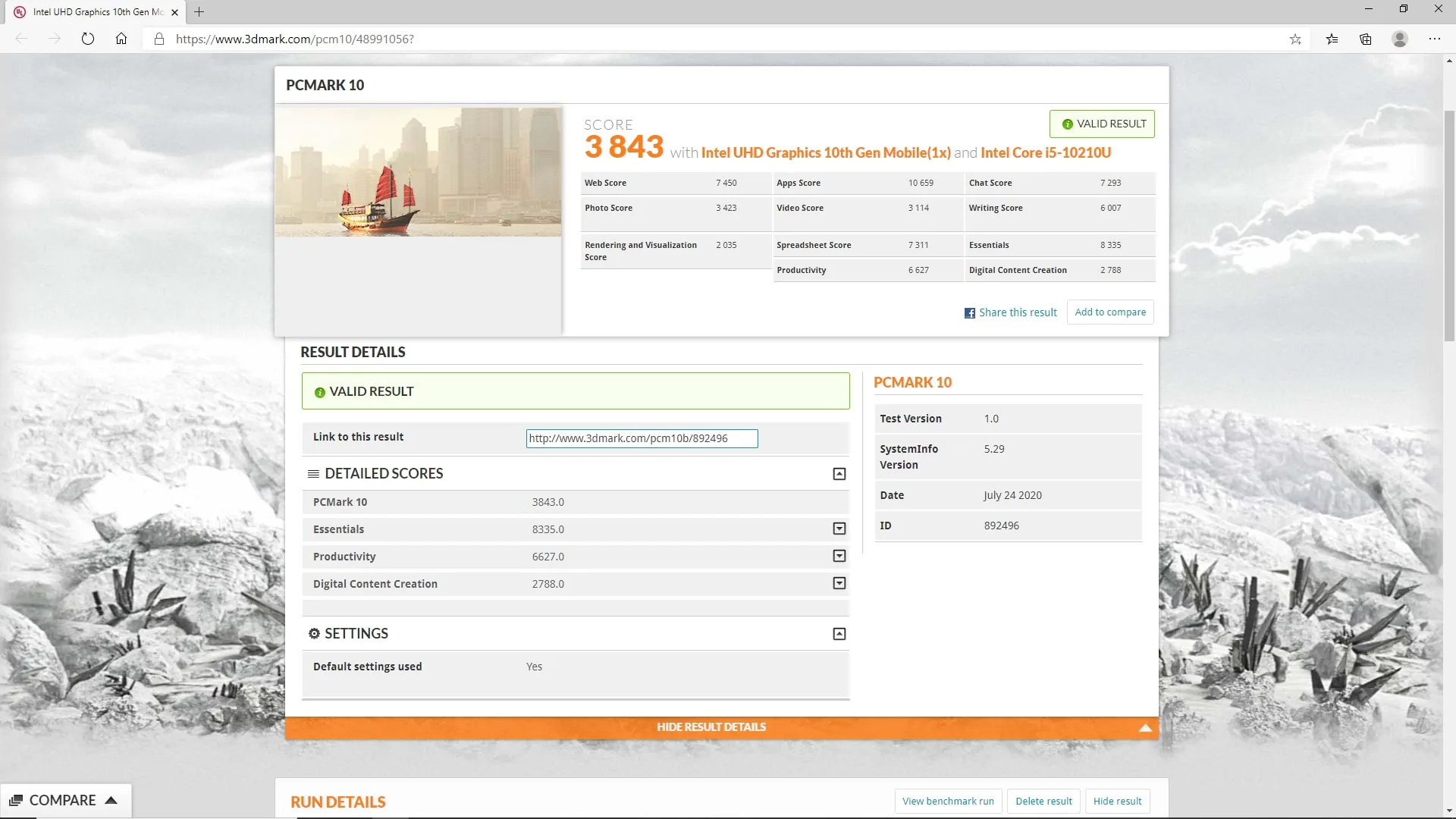Image resolution: width=1456 pixels, height=819 pixels.
Task: Click the Facebook share icon
Action: 969,313
